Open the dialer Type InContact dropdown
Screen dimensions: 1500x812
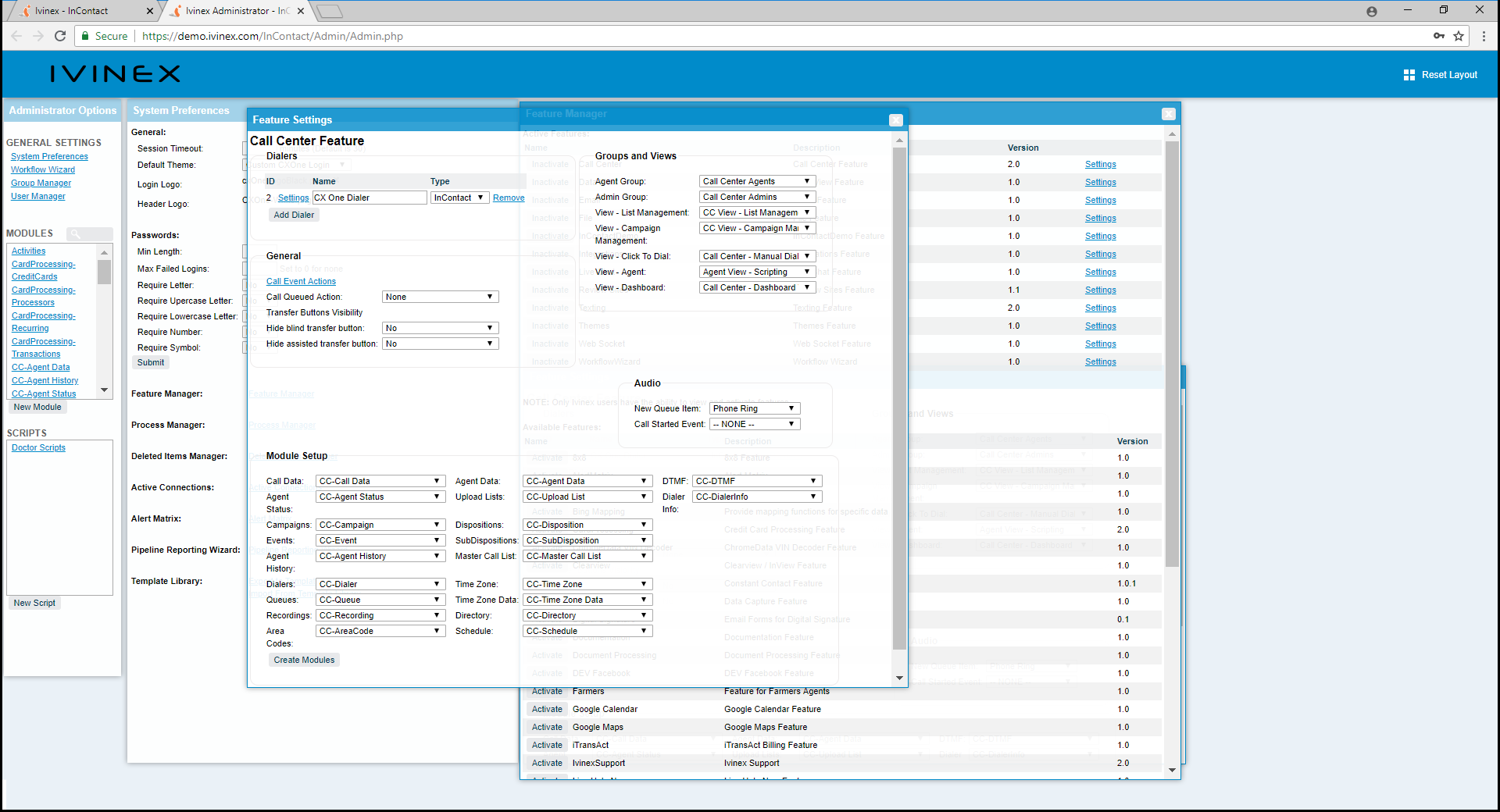pos(460,198)
